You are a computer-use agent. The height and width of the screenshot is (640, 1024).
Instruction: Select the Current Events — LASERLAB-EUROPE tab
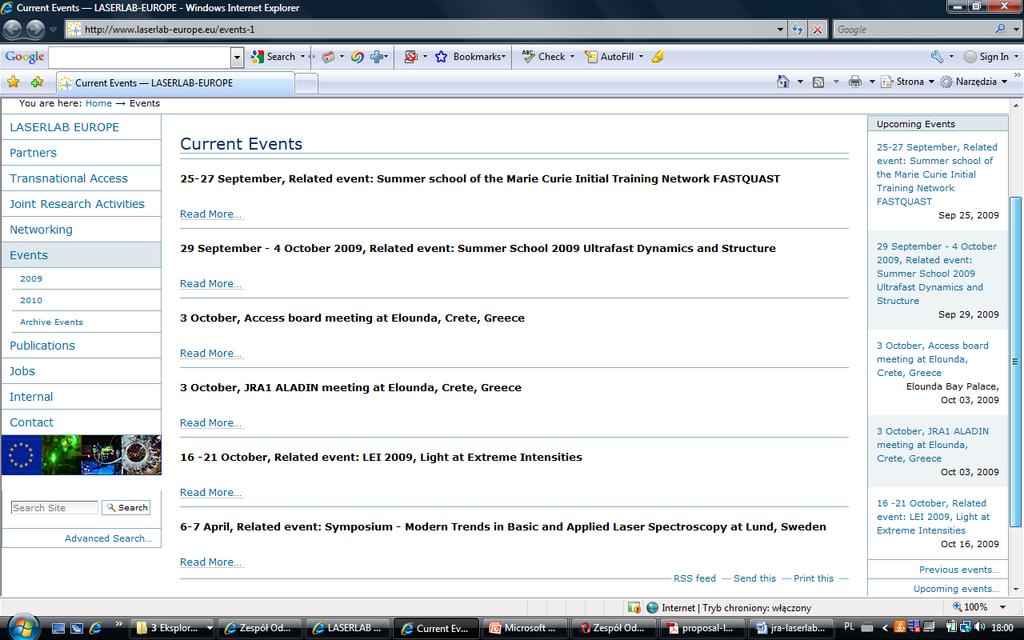pos(175,83)
